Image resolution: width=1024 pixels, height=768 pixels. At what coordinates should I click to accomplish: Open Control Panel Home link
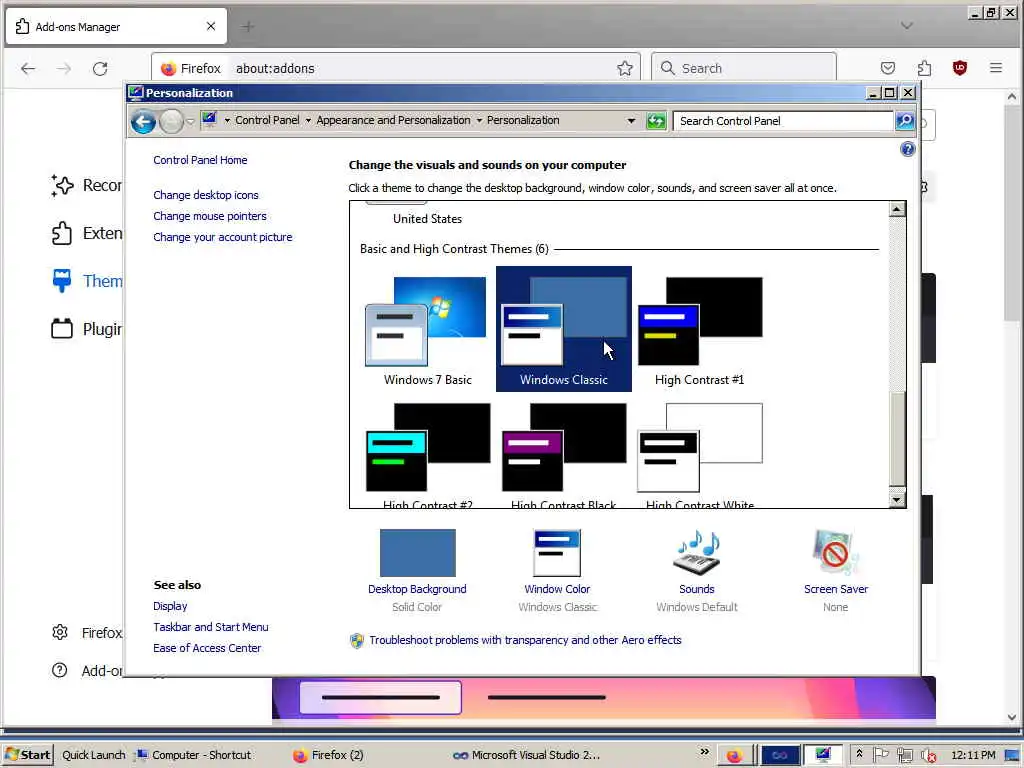coord(200,160)
